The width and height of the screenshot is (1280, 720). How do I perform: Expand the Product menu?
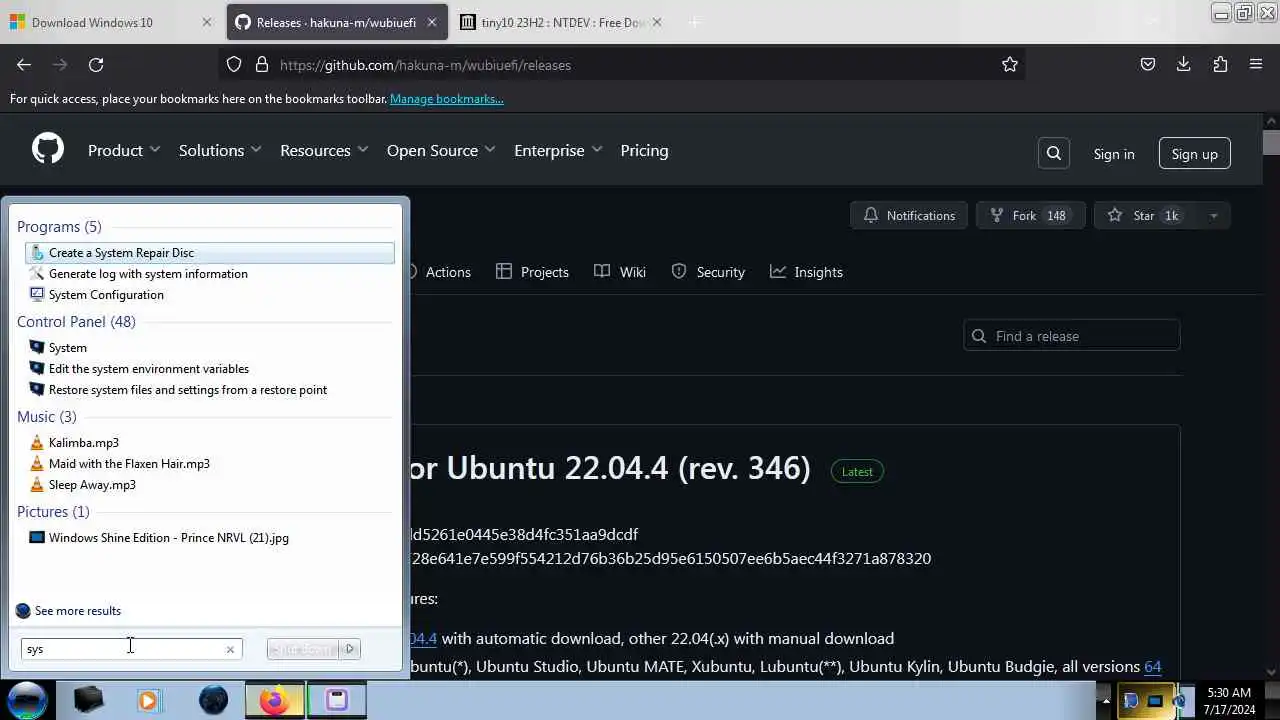[124, 151]
